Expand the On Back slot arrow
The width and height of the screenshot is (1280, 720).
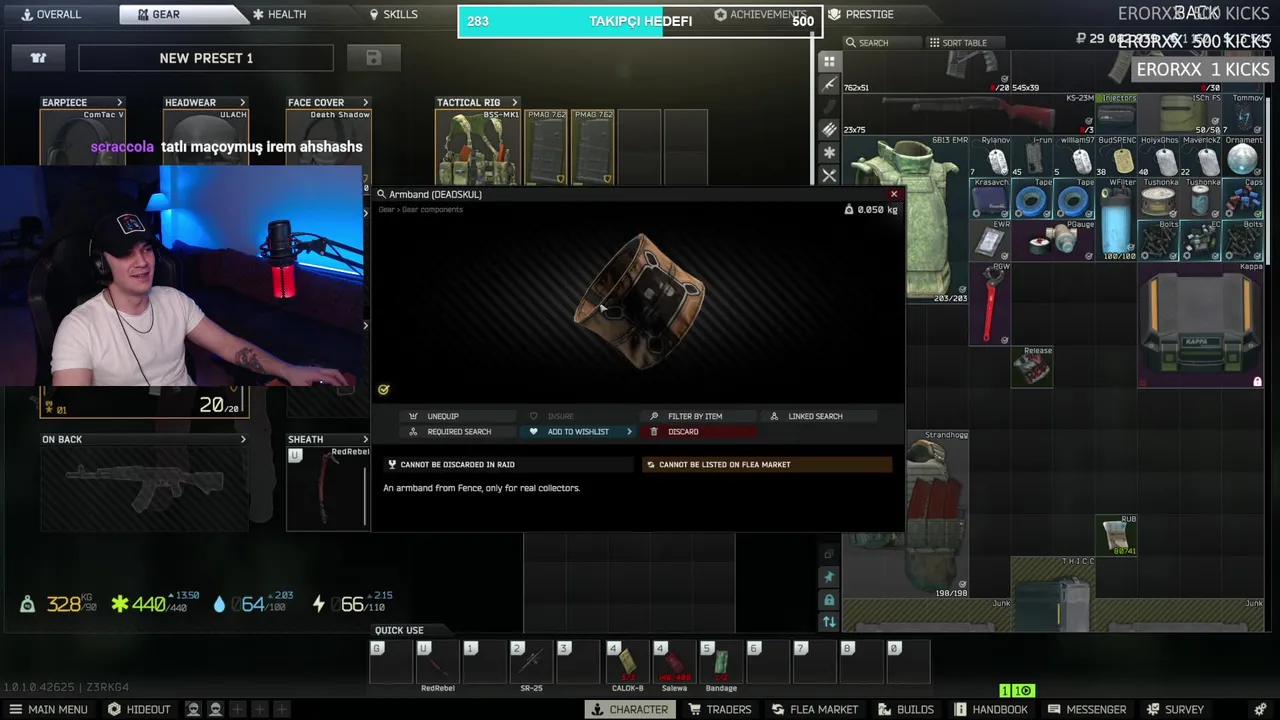click(x=242, y=439)
